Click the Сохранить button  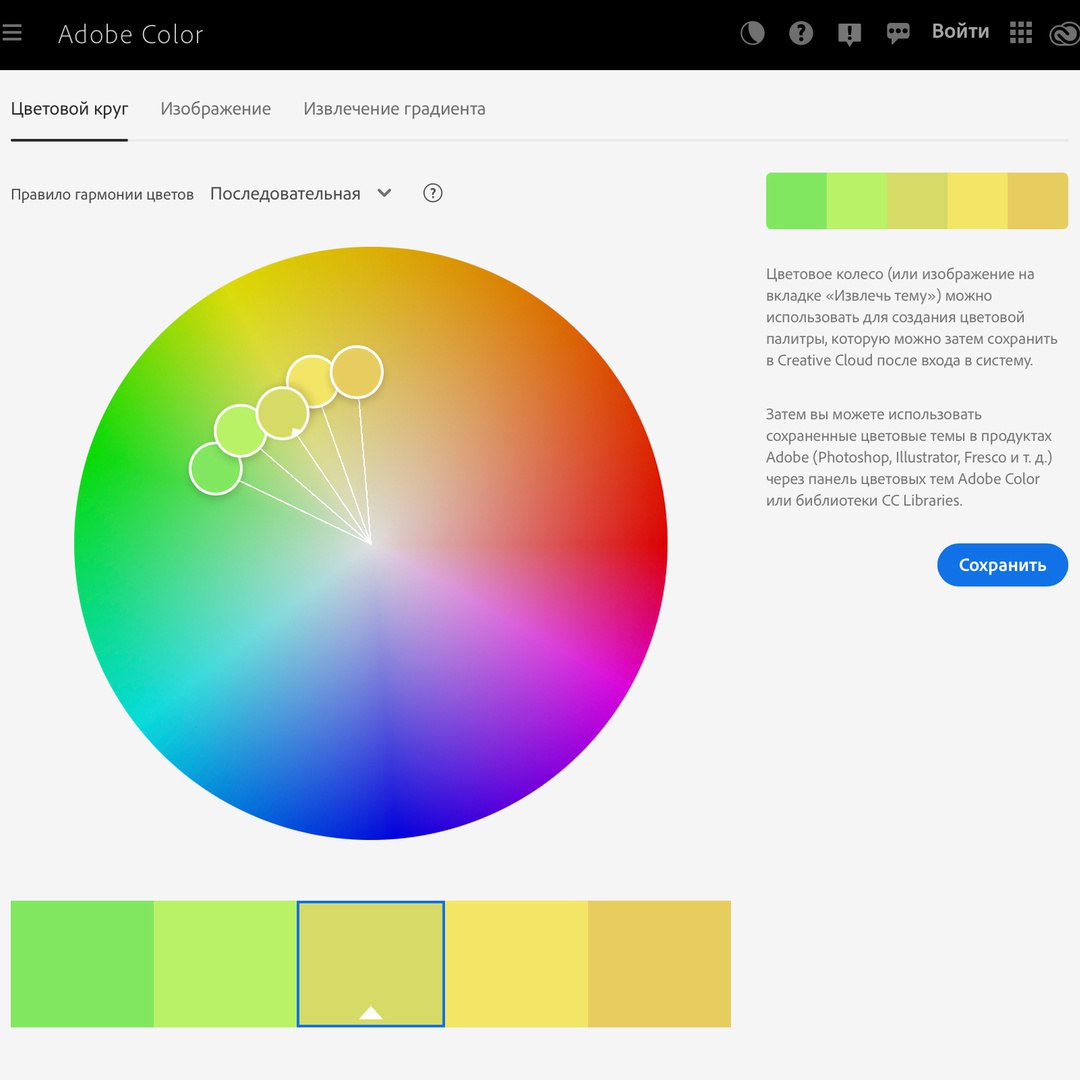(x=1002, y=565)
